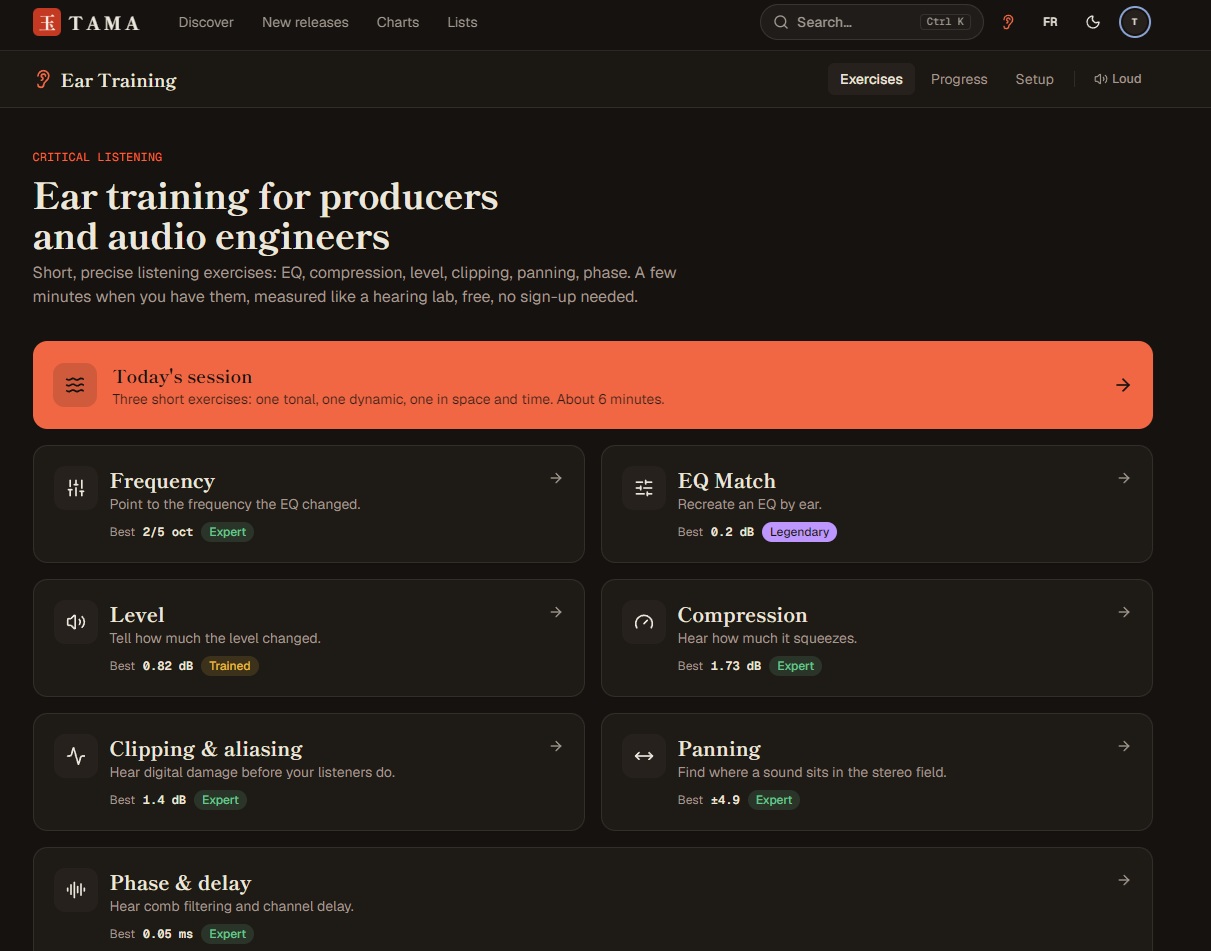This screenshot has height=951, width=1211.
Task: Click the Clipping & aliasing waveform icon
Action: pos(76,756)
